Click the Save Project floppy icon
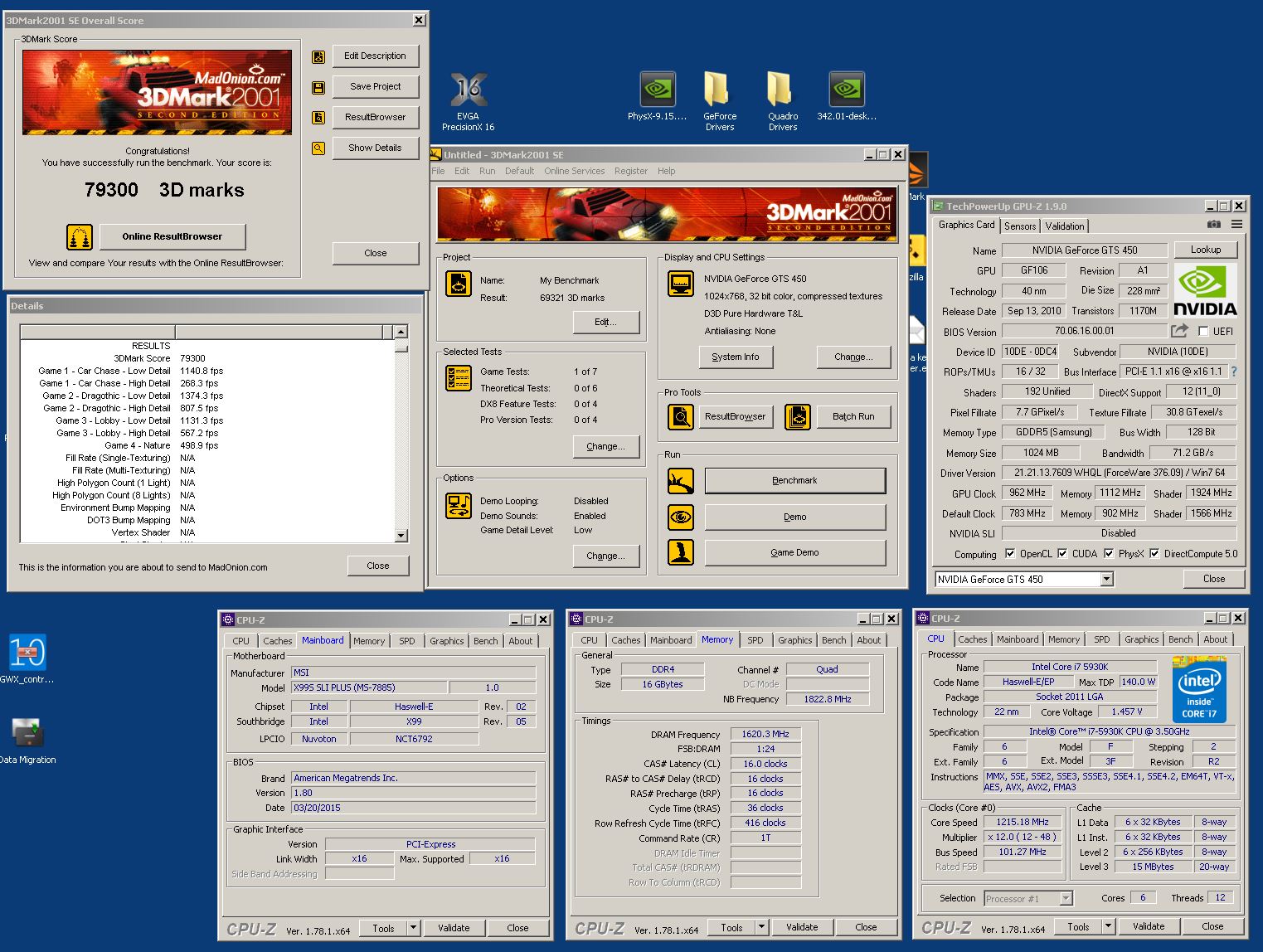This screenshot has height=952, width=1263. (318, 87)
